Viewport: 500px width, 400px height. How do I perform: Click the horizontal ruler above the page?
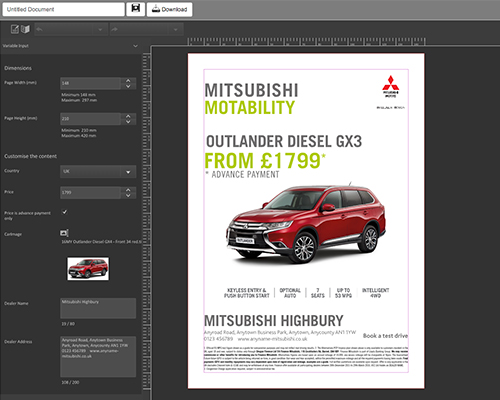tap(306, 41)
